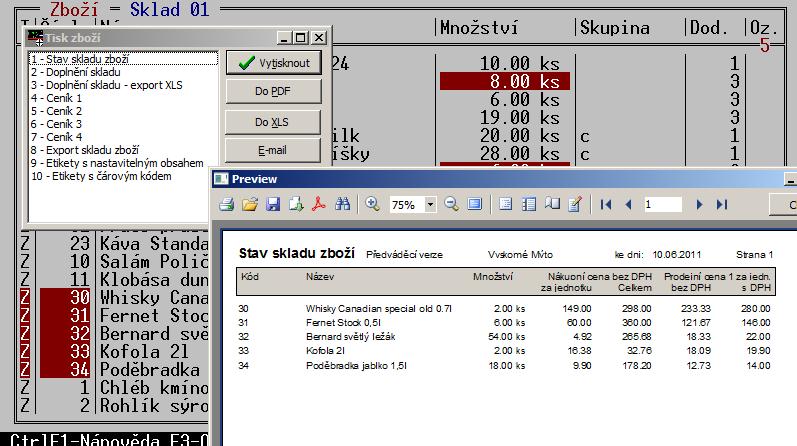Maximize the Tisk zboží window
Image resolution: width=797 pixels, height=446 pixels.
pyautogui.click(x=300, y=38)
